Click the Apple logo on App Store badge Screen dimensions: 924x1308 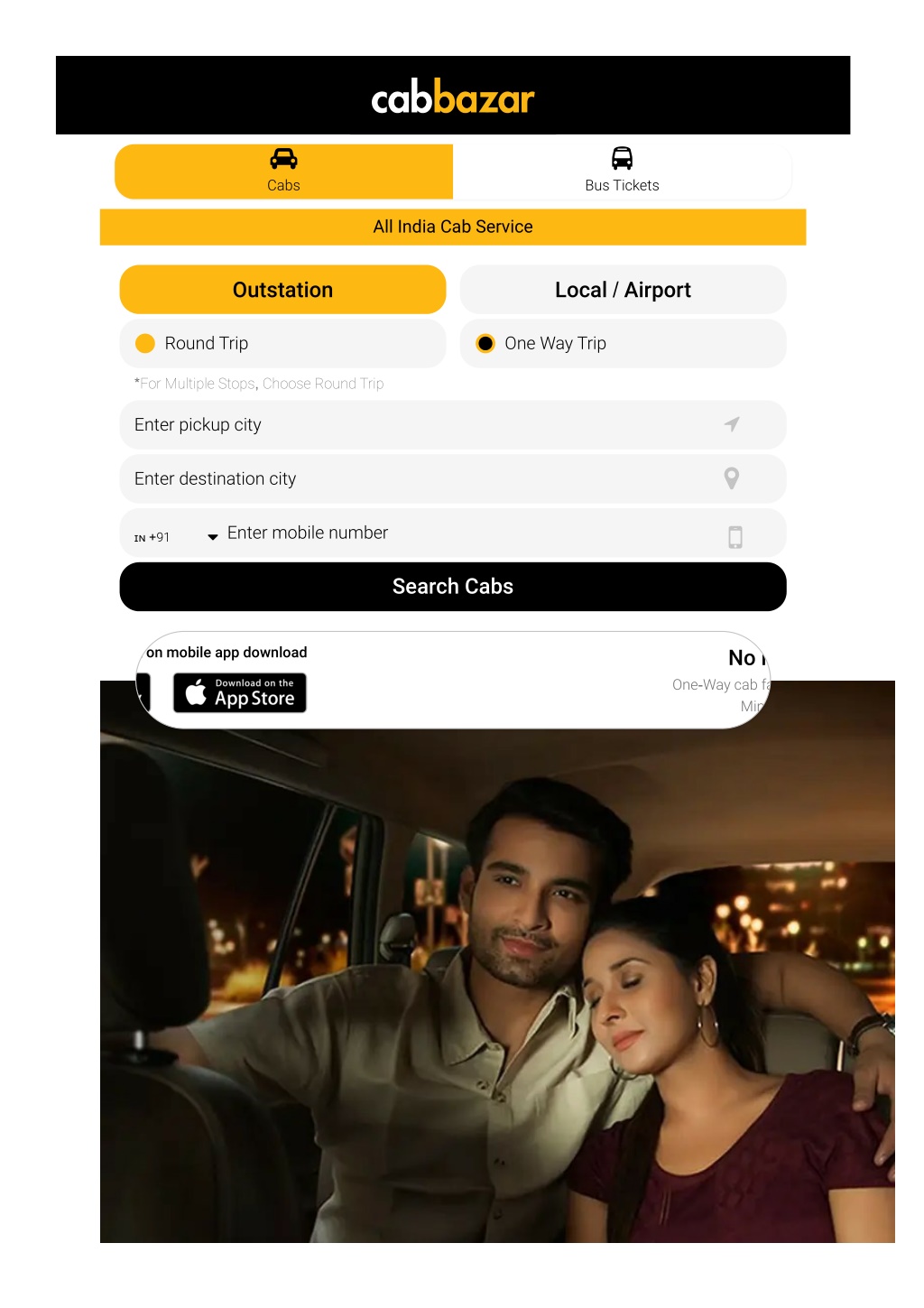pyautogui.click(x=196, y=692)
